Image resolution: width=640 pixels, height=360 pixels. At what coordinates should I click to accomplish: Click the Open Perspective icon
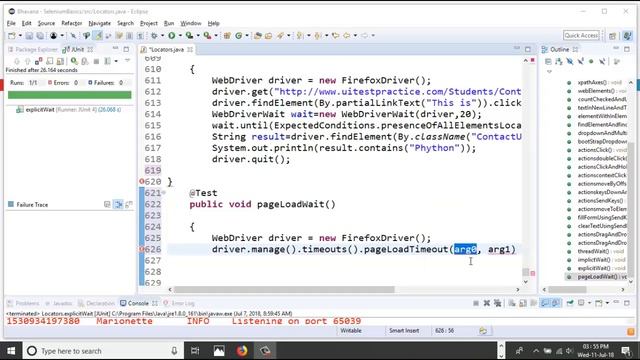point(612,36)
